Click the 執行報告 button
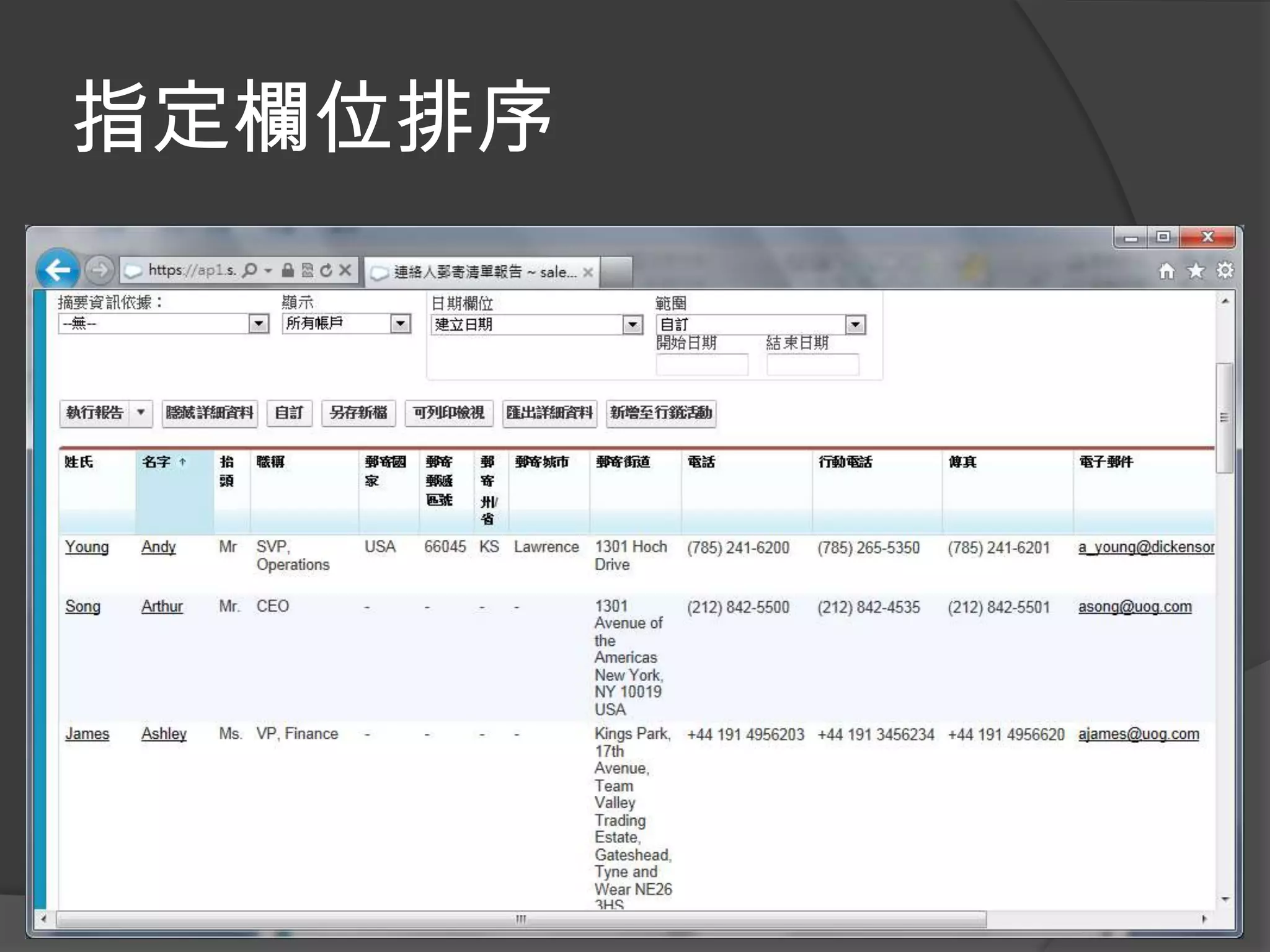Image resolution: width=1270 pixels, height=952 pixels. (x=95, y=413)
